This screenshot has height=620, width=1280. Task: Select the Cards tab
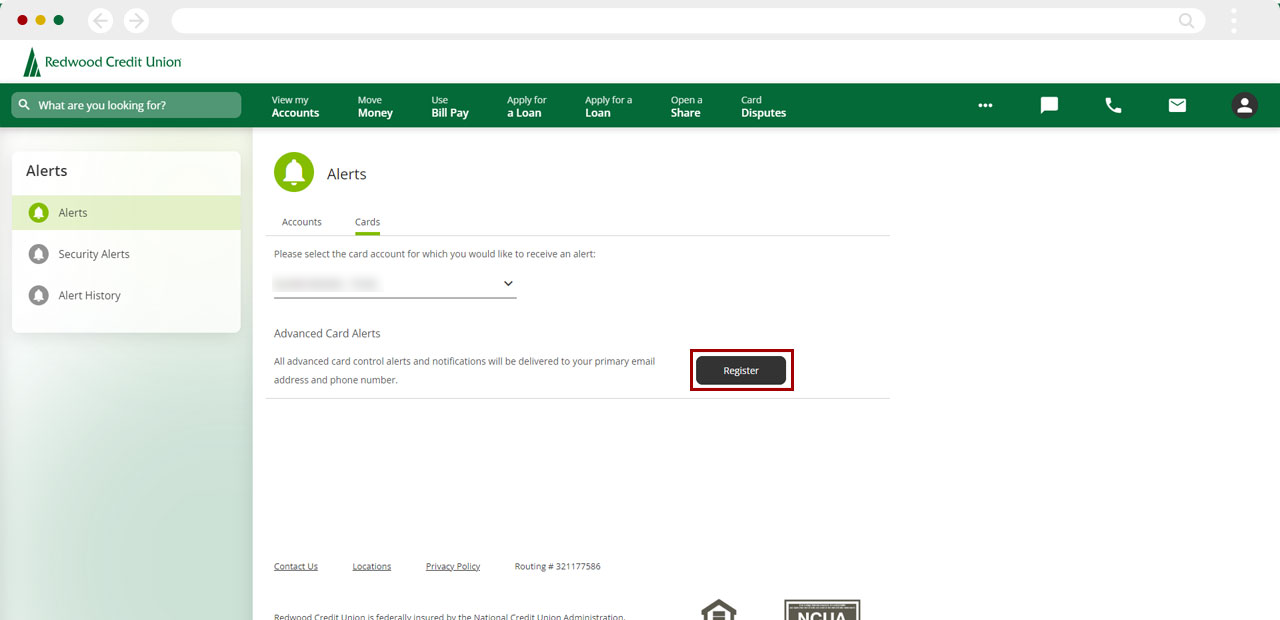point(367,222)
